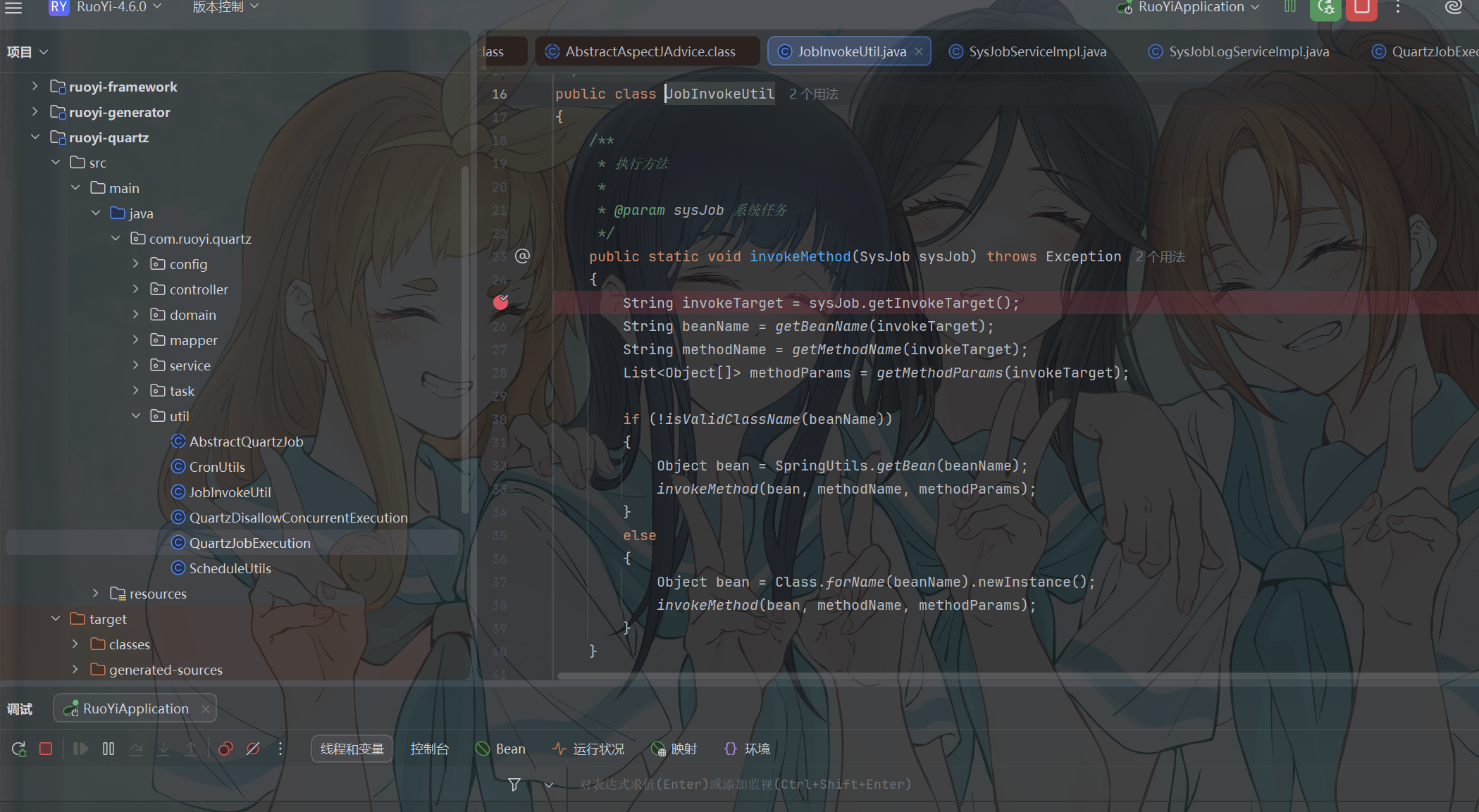
Task: Click the gutter @ icon at invokeMethod
Action: 522,256
